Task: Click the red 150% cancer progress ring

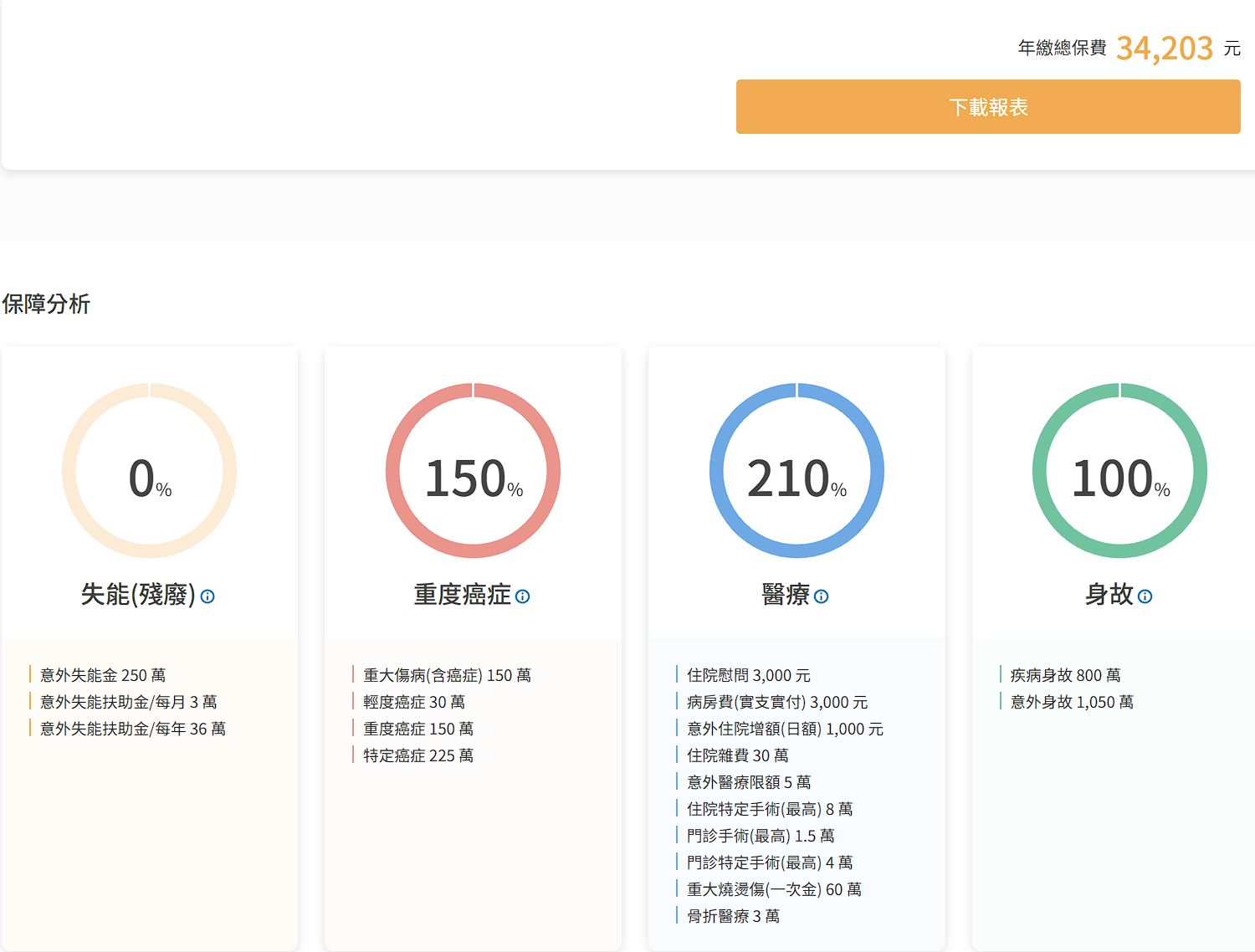Action: [x=473, y=471]
